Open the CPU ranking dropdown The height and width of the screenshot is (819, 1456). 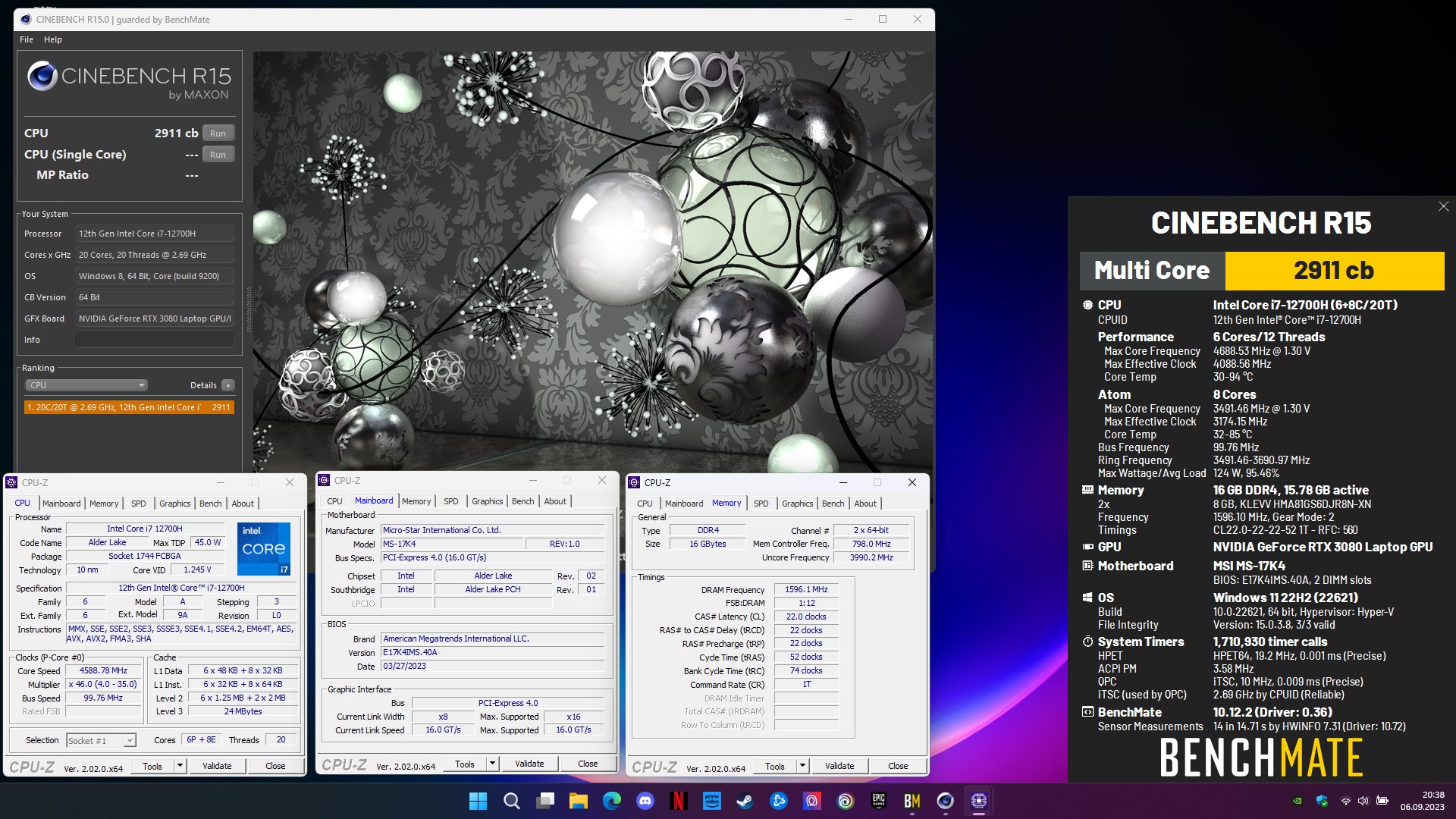point(86,385)
